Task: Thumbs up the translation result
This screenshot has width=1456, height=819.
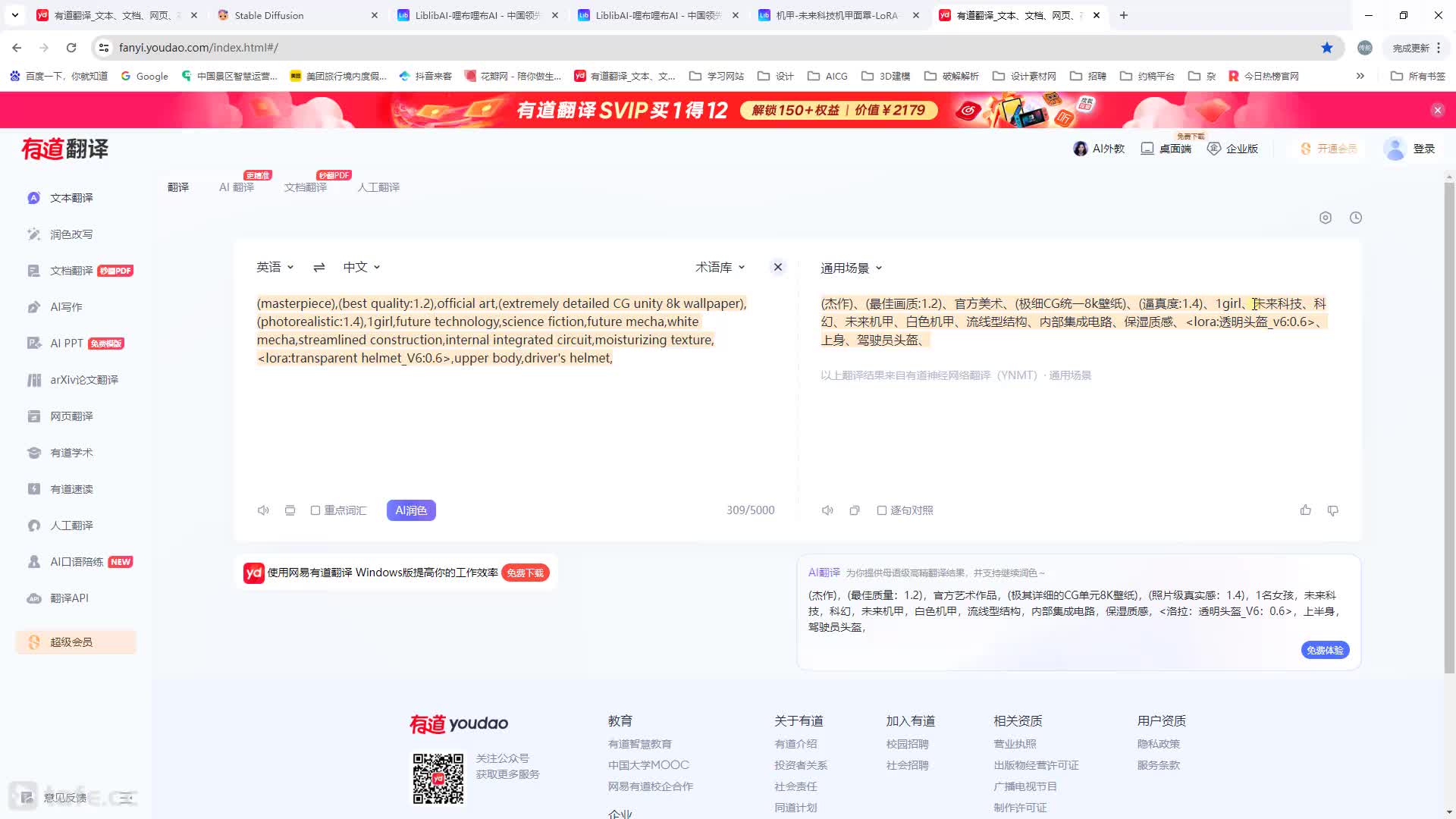Action: coord(1306,510)
